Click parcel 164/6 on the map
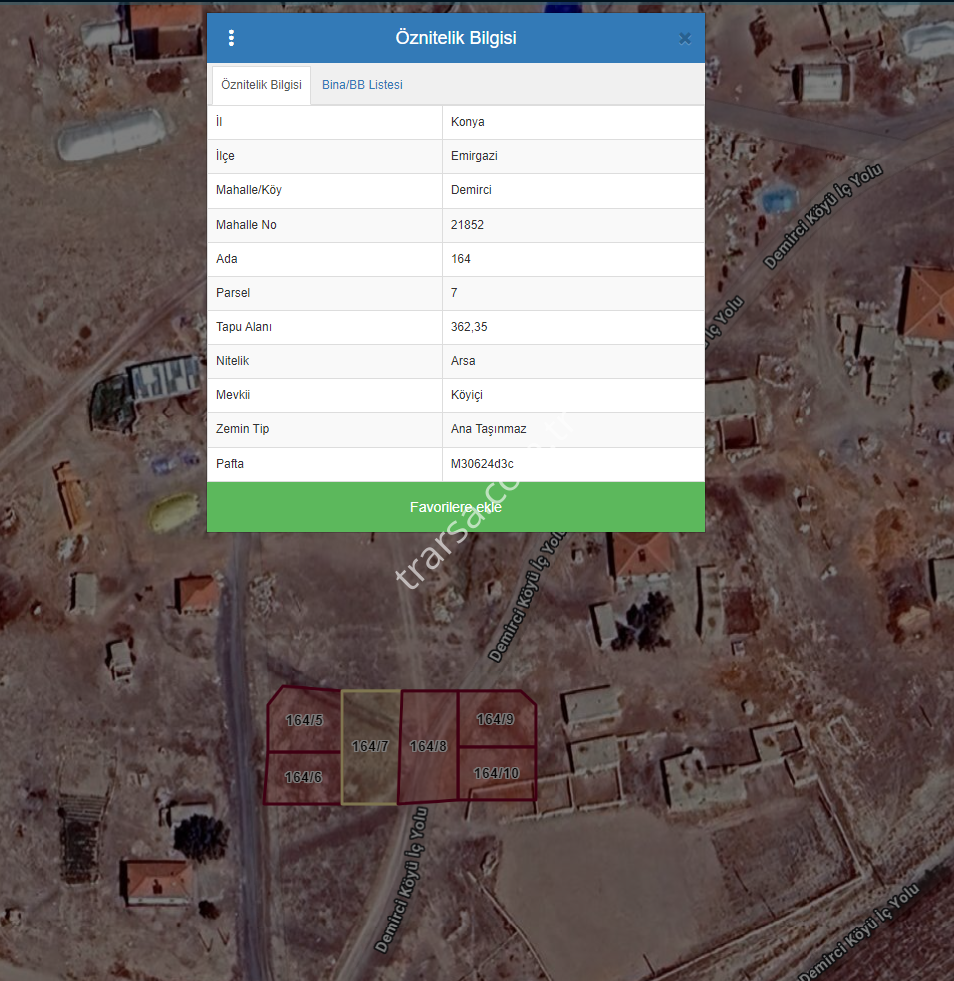 click(303, 777)
